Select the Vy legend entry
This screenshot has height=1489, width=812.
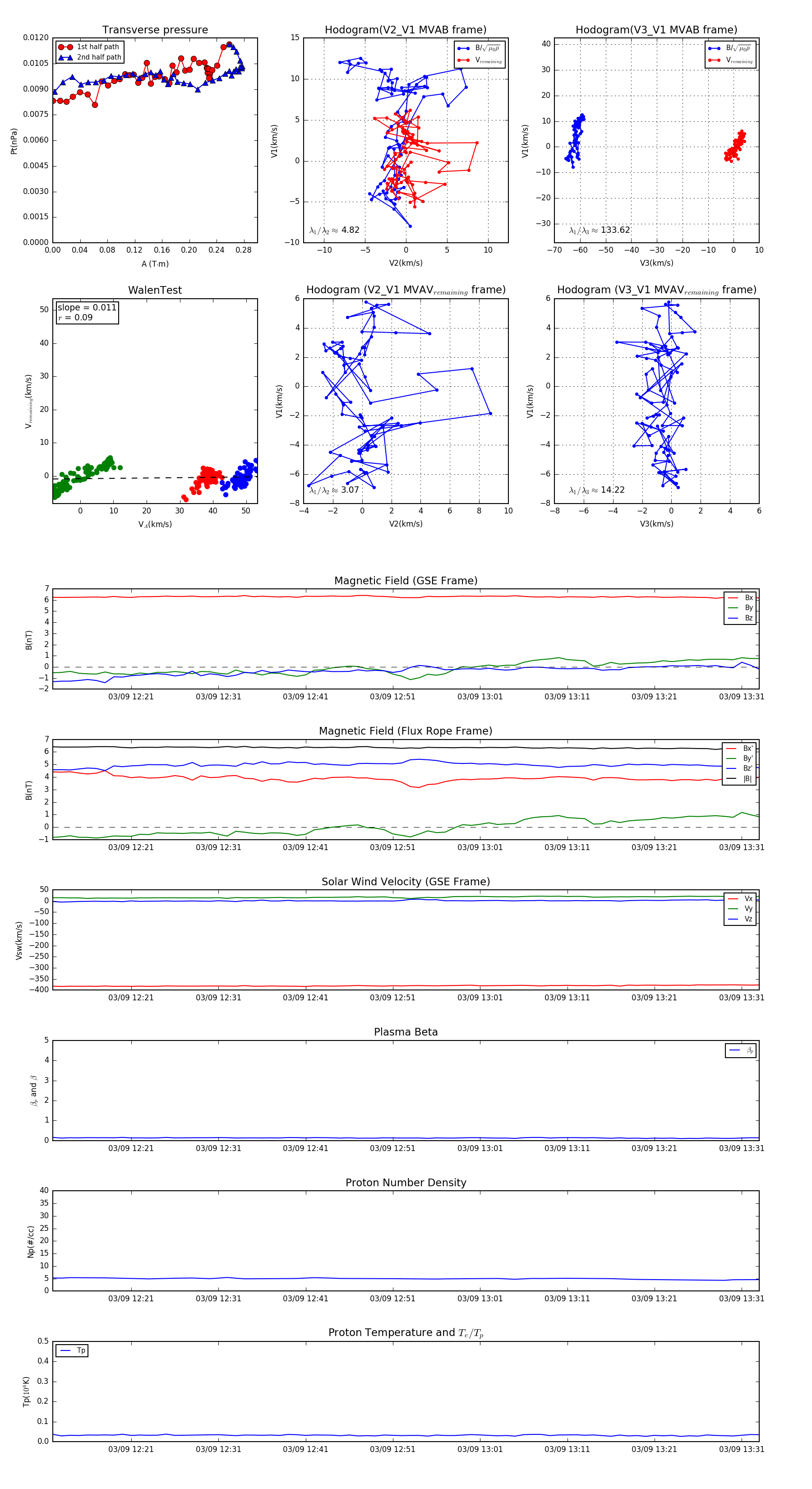point(741,909)
